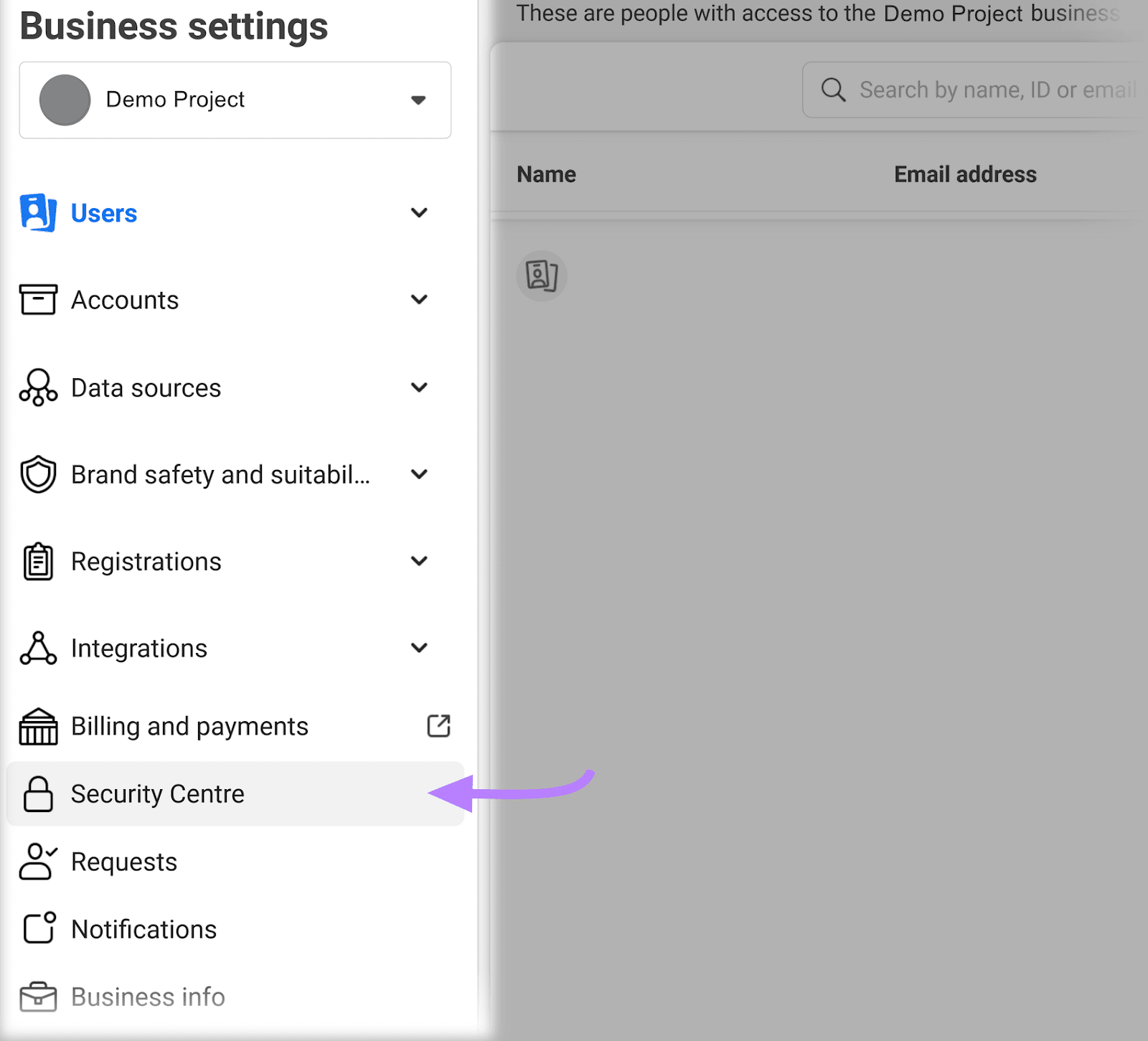Click the search magnifier icon
The image size is (1148, 1041).
point(832,90)
